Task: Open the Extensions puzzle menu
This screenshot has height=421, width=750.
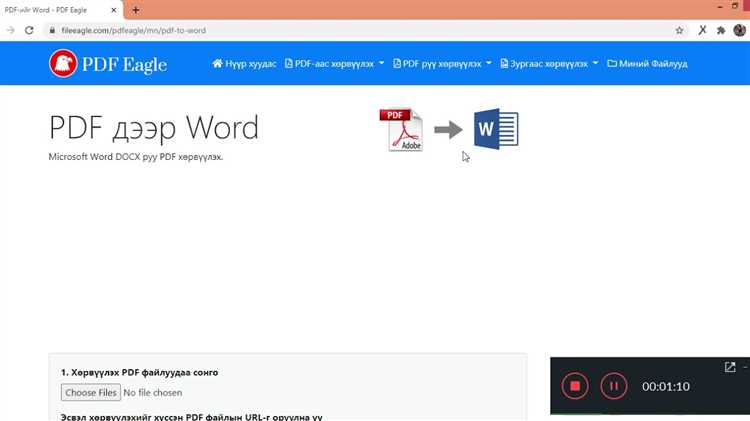Action: pos(721,30)
